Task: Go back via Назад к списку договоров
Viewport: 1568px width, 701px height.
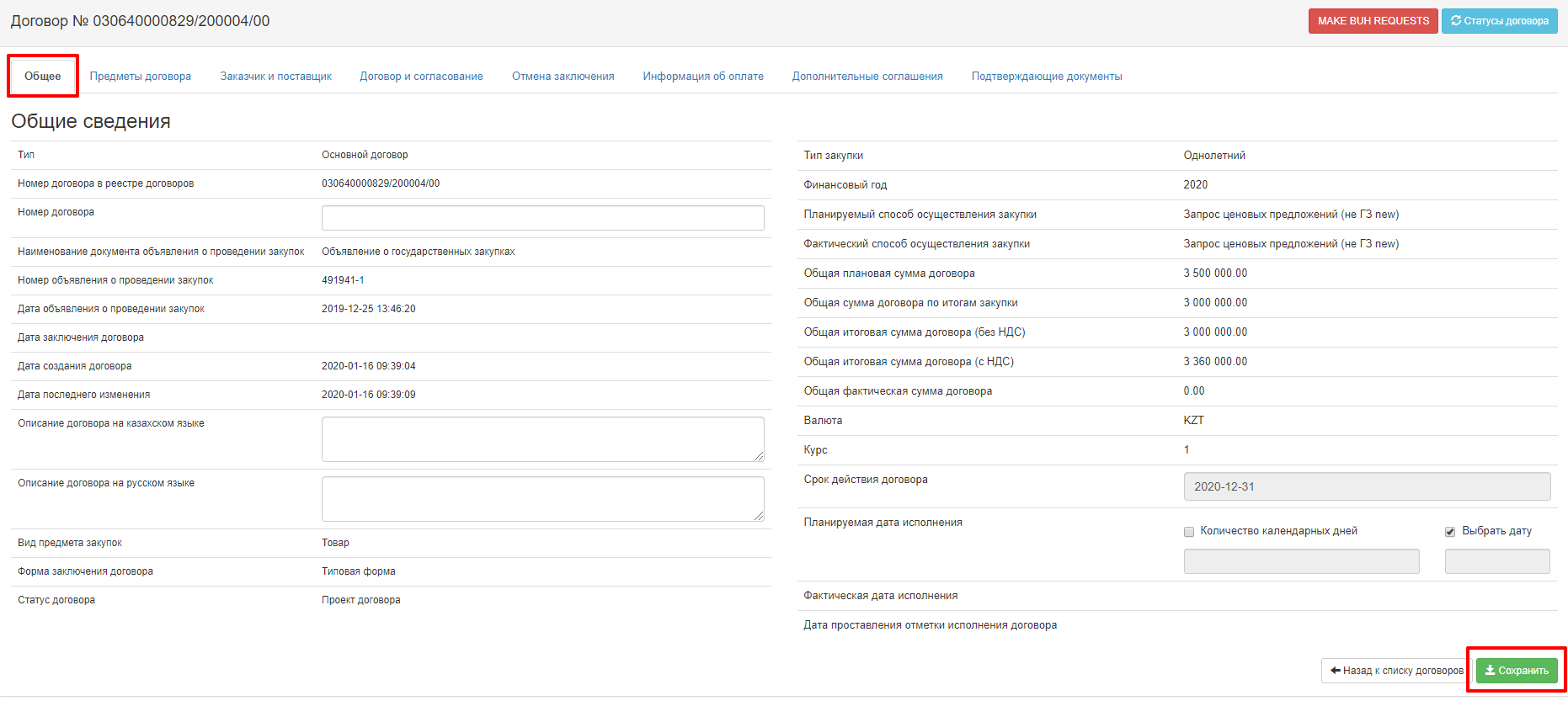Action: click(x=1396, y=671)
